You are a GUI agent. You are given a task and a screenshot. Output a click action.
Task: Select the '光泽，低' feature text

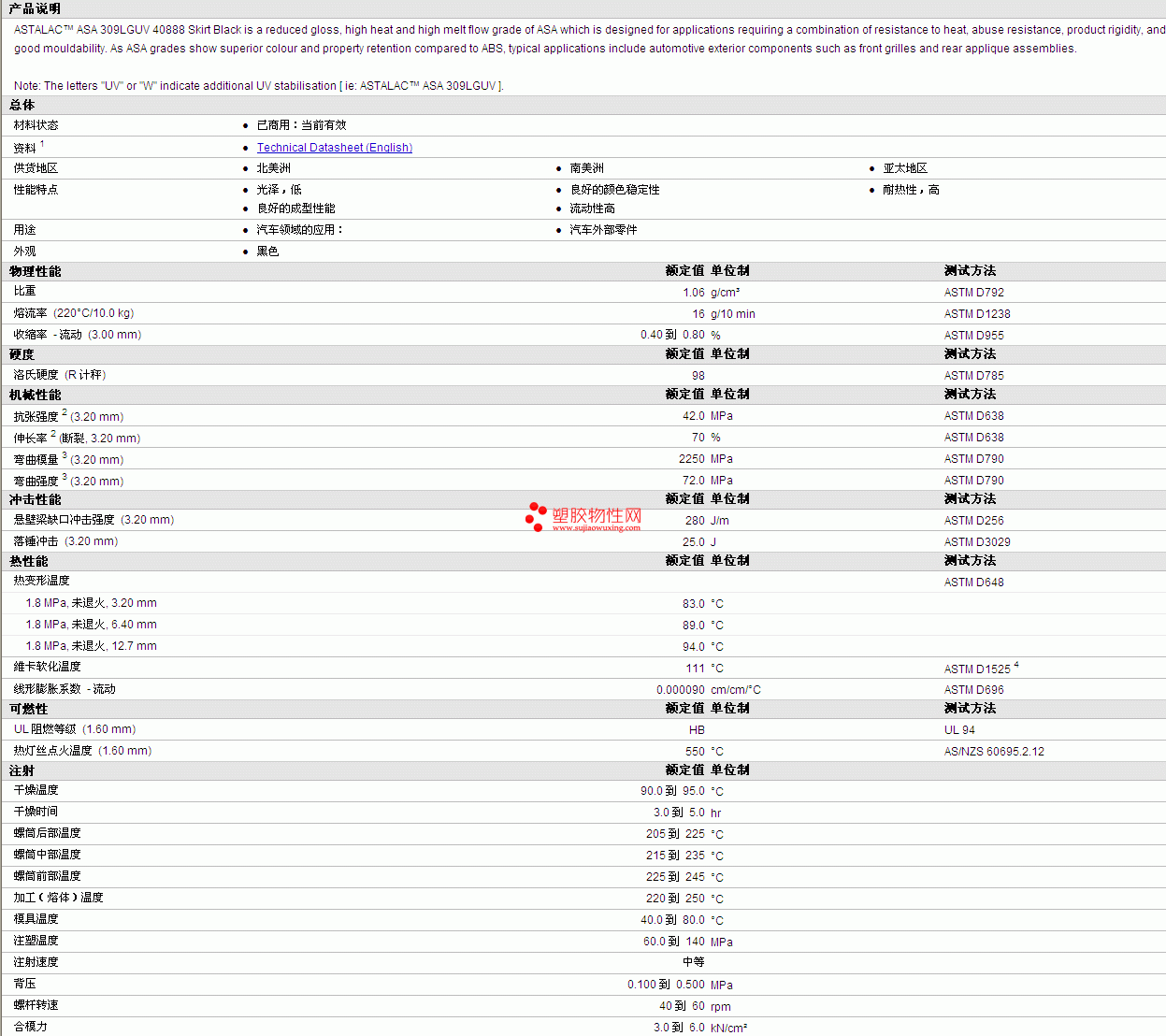[x=279, y=190]
